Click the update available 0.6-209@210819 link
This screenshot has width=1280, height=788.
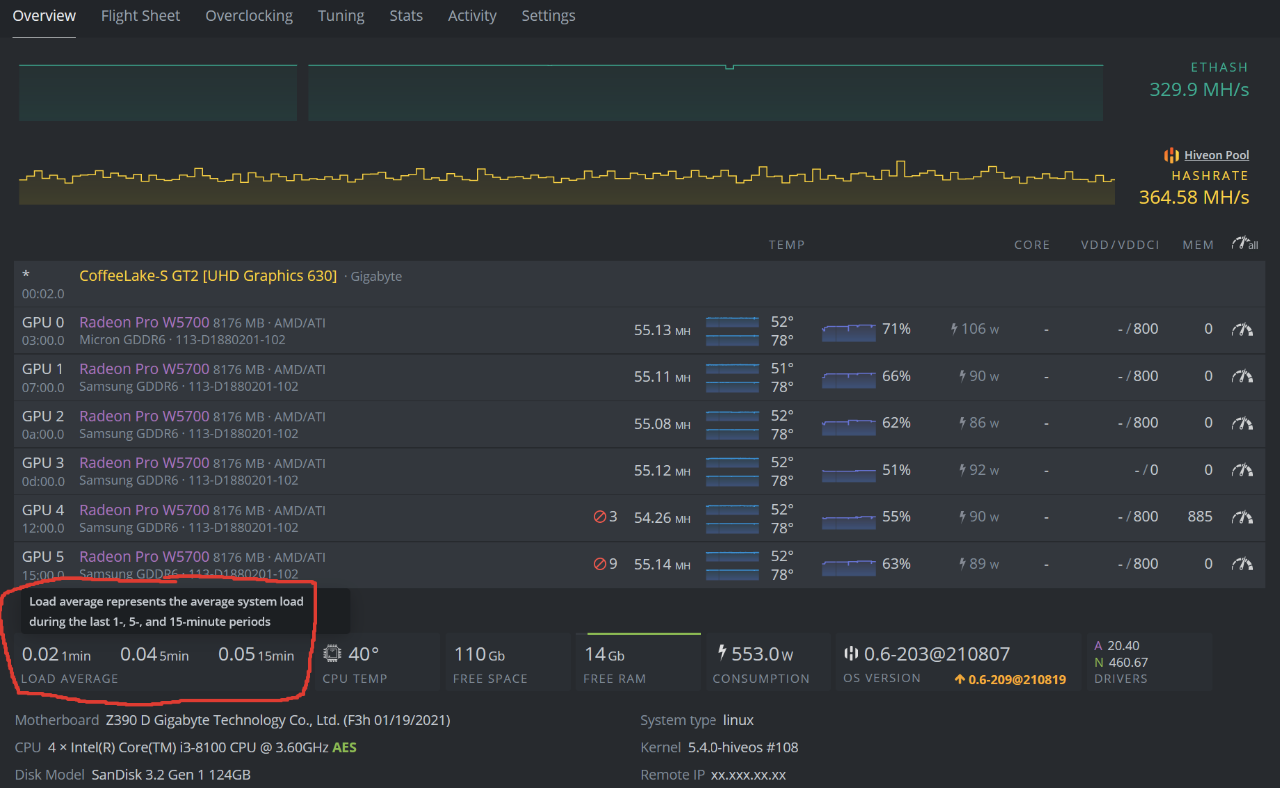(1010, 679)
